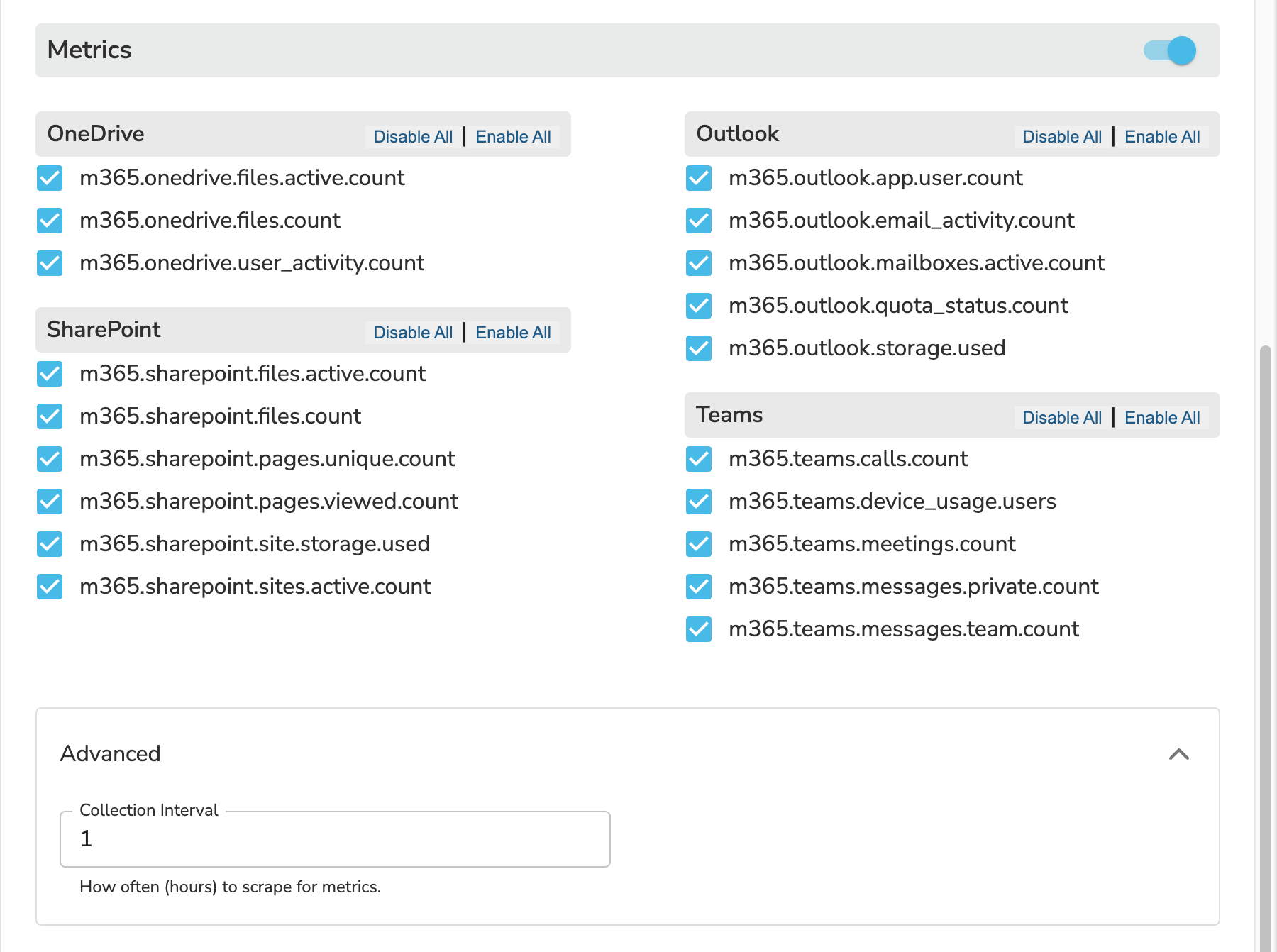This screenshot has height=952, width=1277.
Task: Uncheck m365.sharepoint.site.storage.used checkbox
Action: (50, 544)
